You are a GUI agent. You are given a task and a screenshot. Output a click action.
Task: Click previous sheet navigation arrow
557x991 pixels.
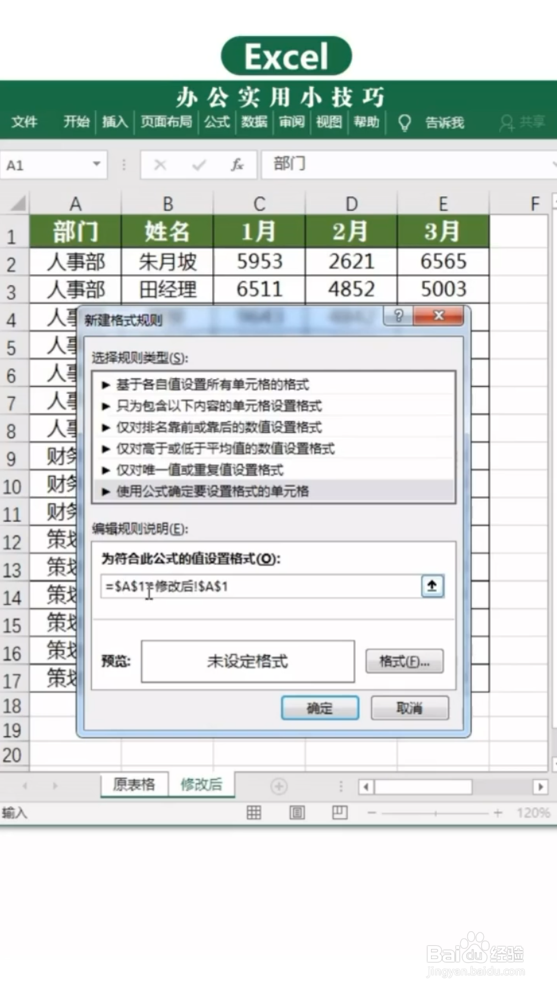click(x=25, y=786)
